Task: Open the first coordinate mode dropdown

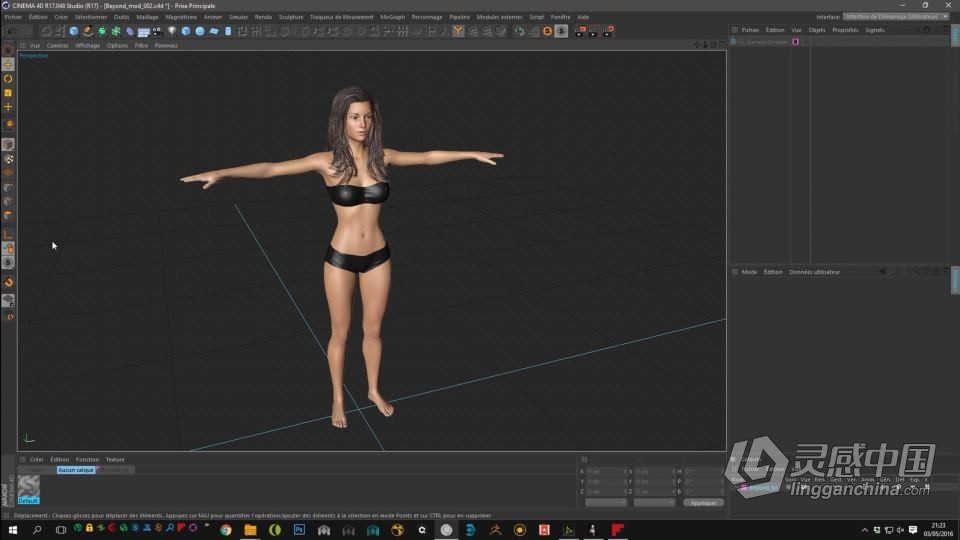Action: (x=606, y=503)
